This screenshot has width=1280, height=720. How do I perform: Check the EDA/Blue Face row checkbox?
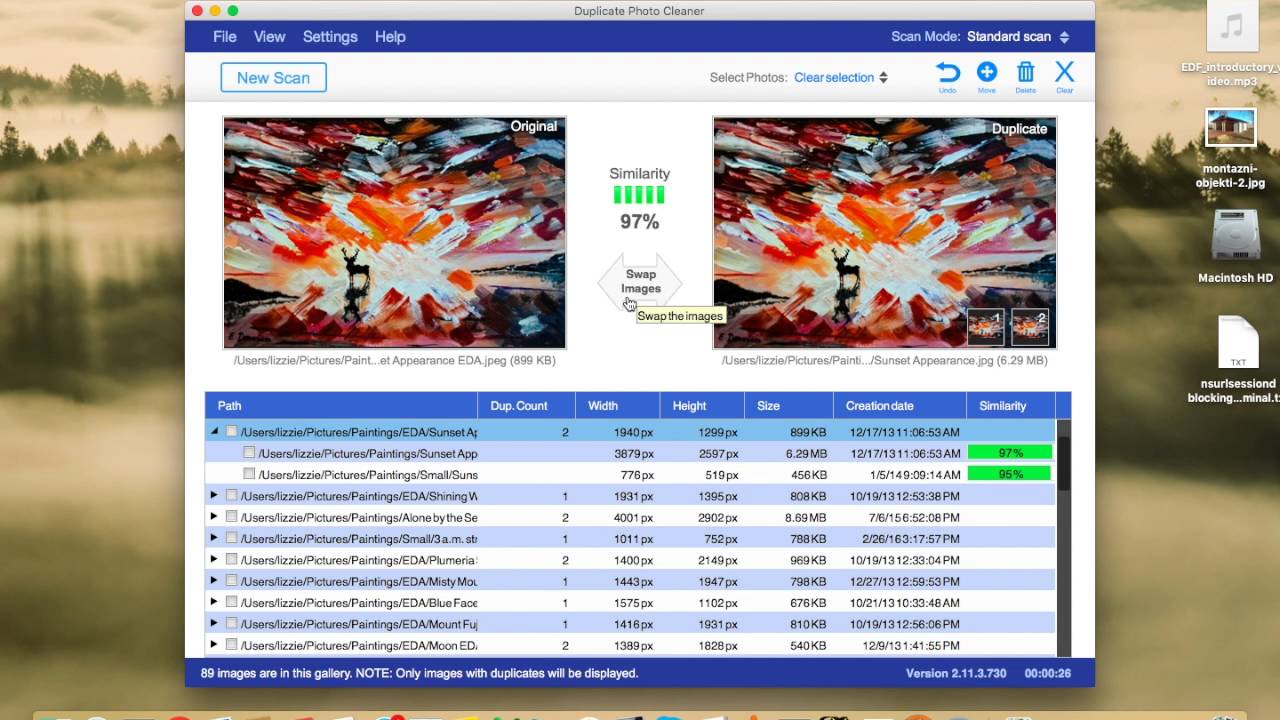[232, 602]
